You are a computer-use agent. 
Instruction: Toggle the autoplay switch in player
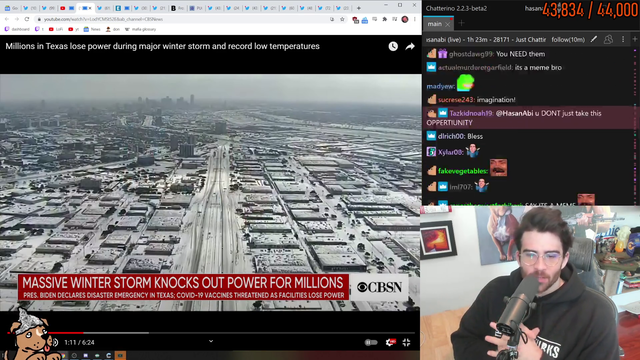371,342
